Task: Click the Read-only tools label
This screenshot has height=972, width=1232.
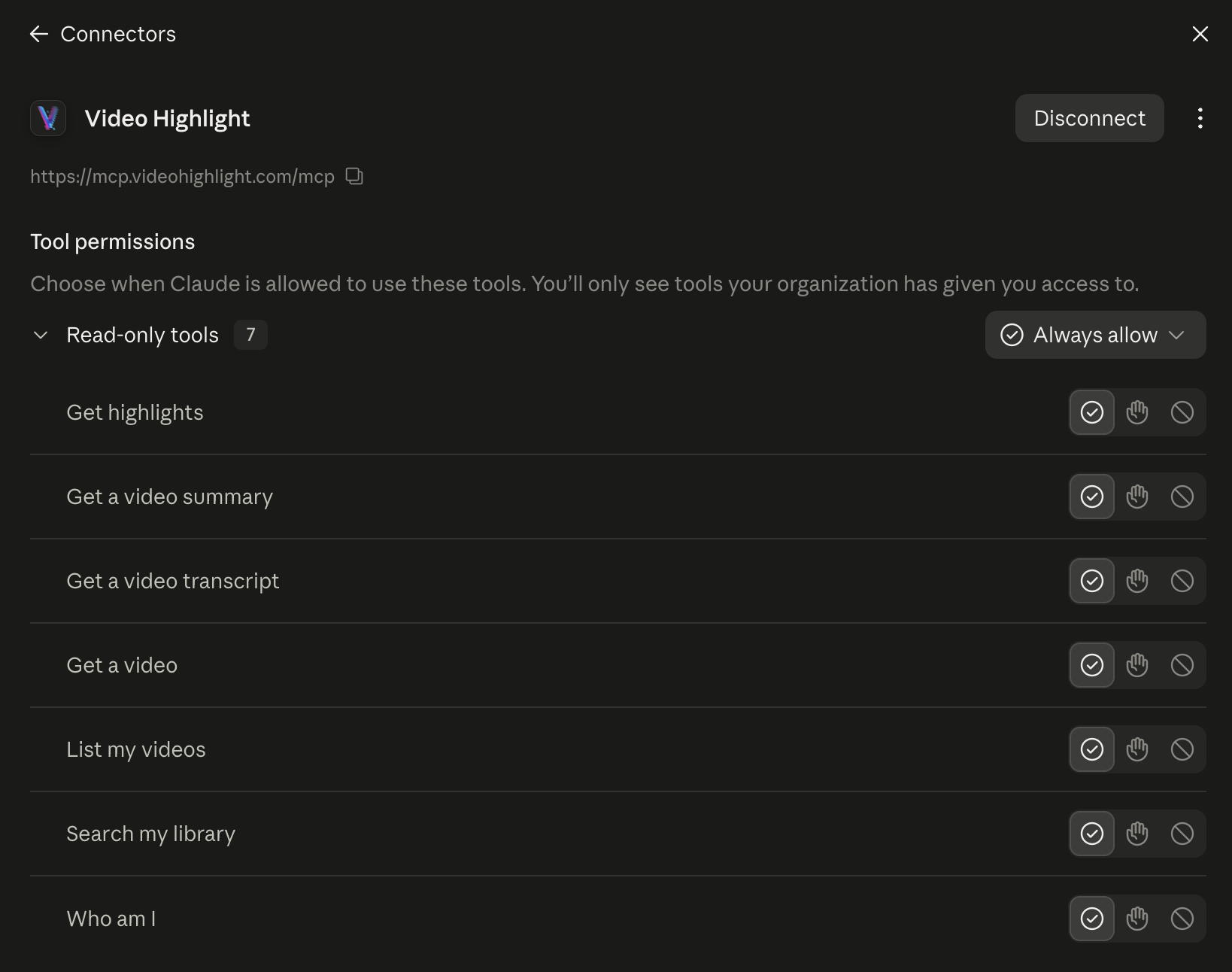Action: pyautogui.click(x=142, y=335)
